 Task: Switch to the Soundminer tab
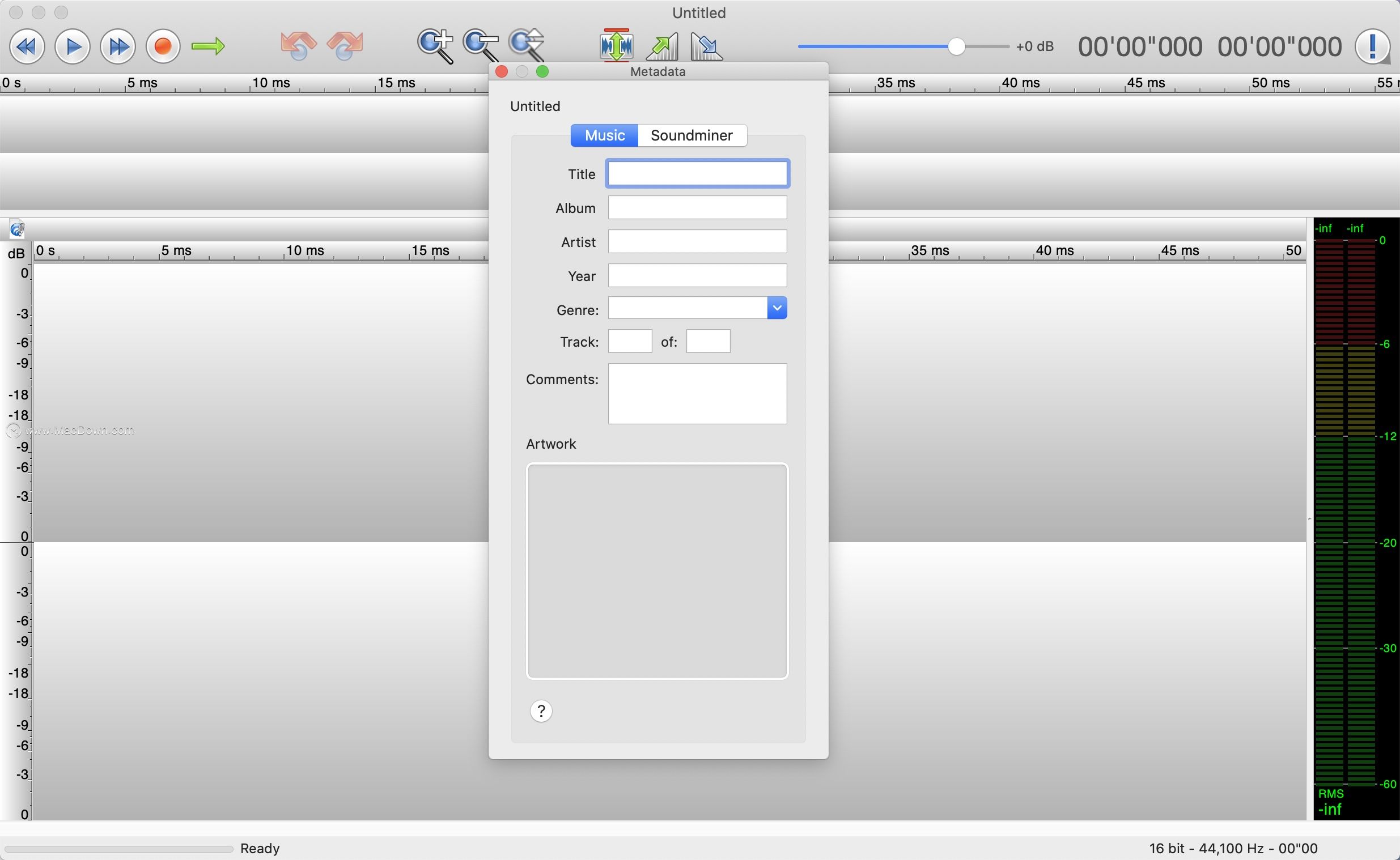(691, 135)
